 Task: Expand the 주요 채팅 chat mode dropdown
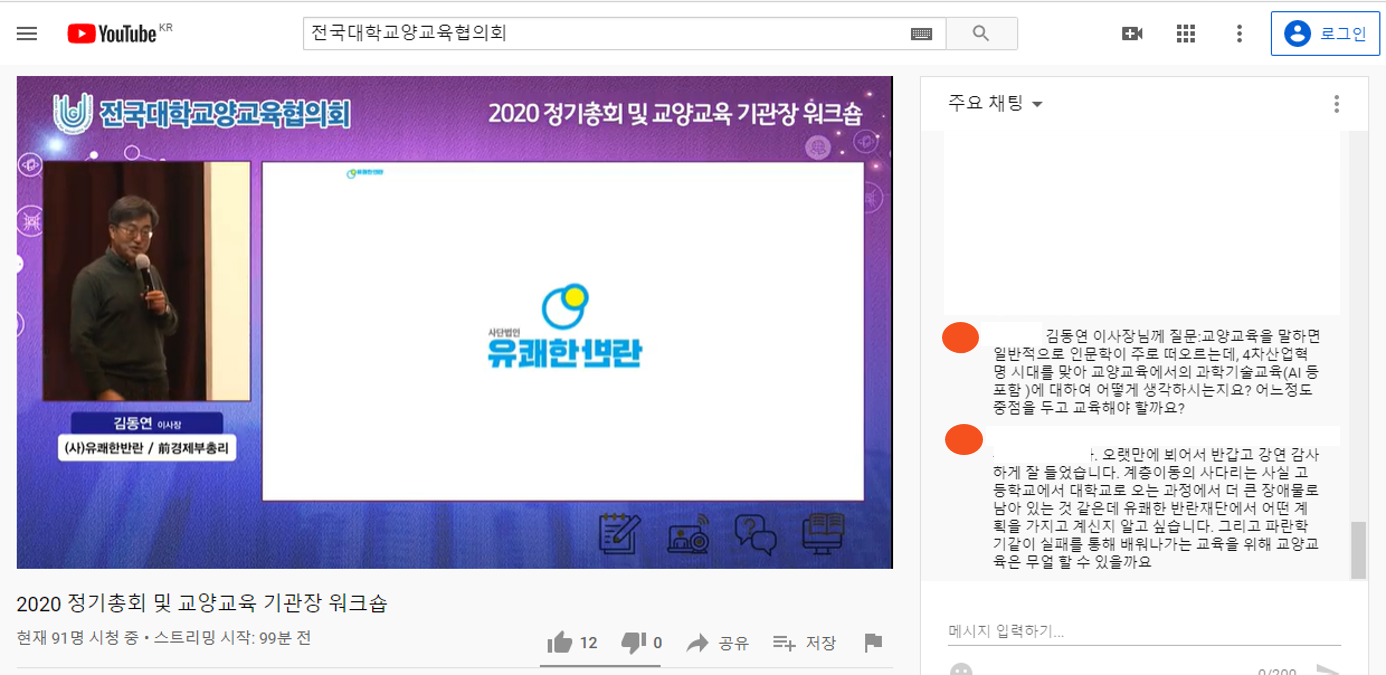click(996, 104)
